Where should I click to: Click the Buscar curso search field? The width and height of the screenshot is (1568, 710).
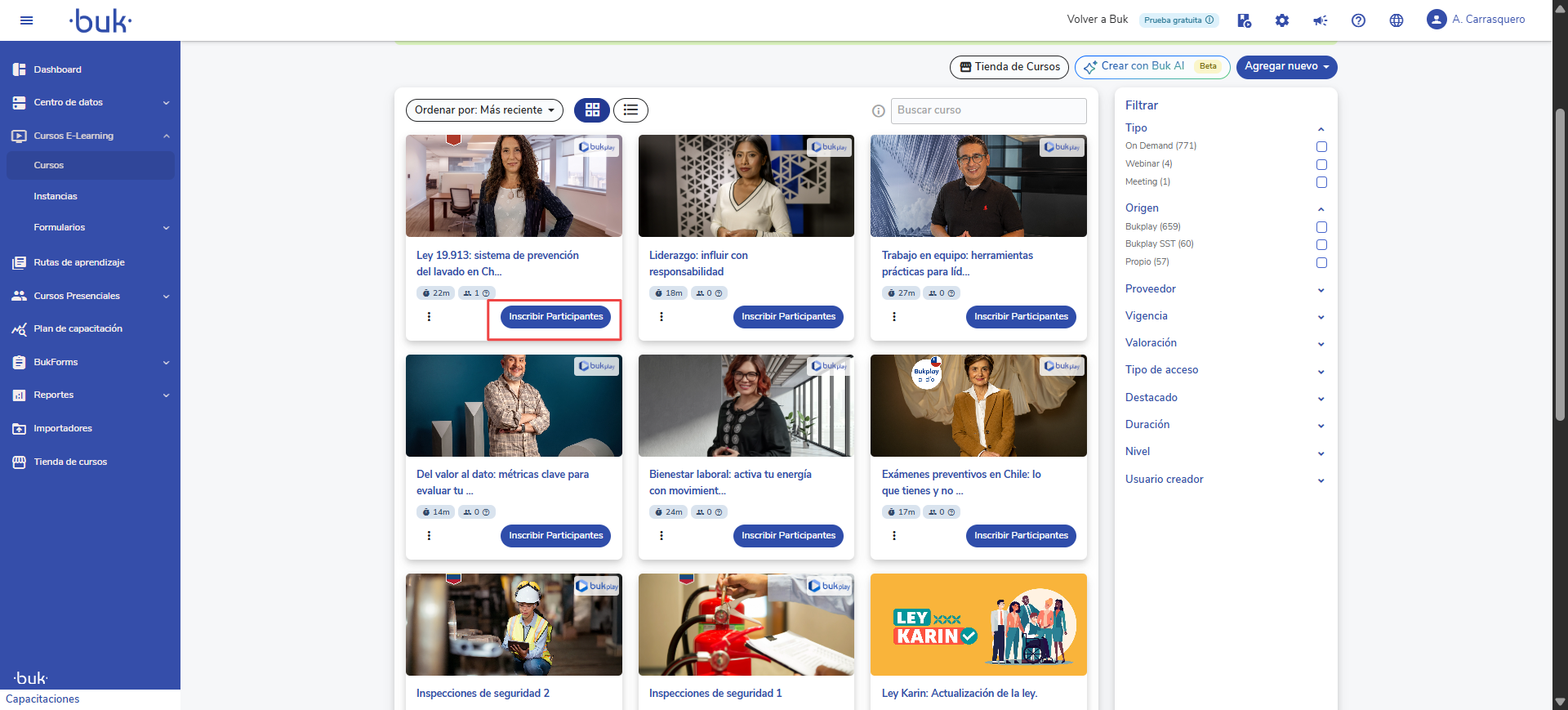(x=988, y=111)
